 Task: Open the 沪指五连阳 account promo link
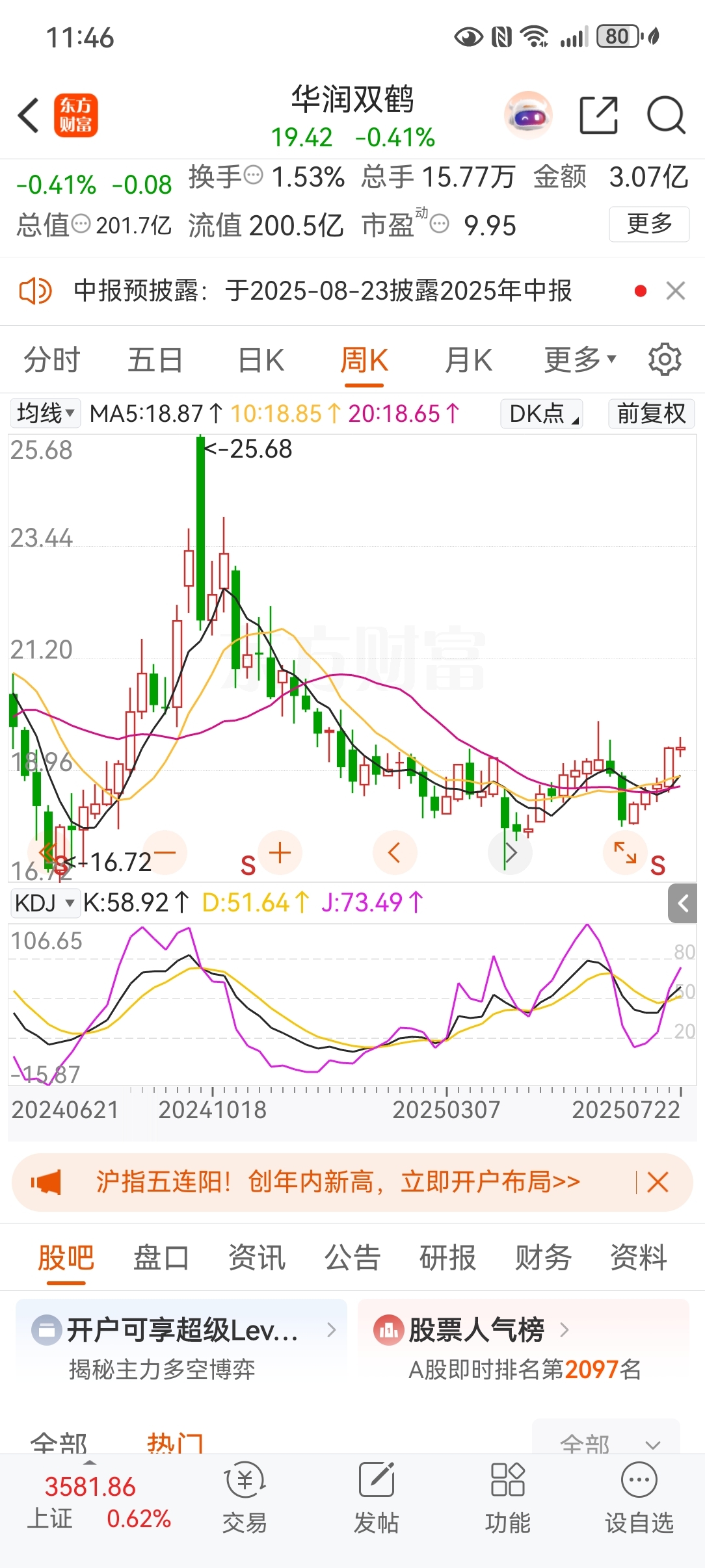(x=338, y=1182)
